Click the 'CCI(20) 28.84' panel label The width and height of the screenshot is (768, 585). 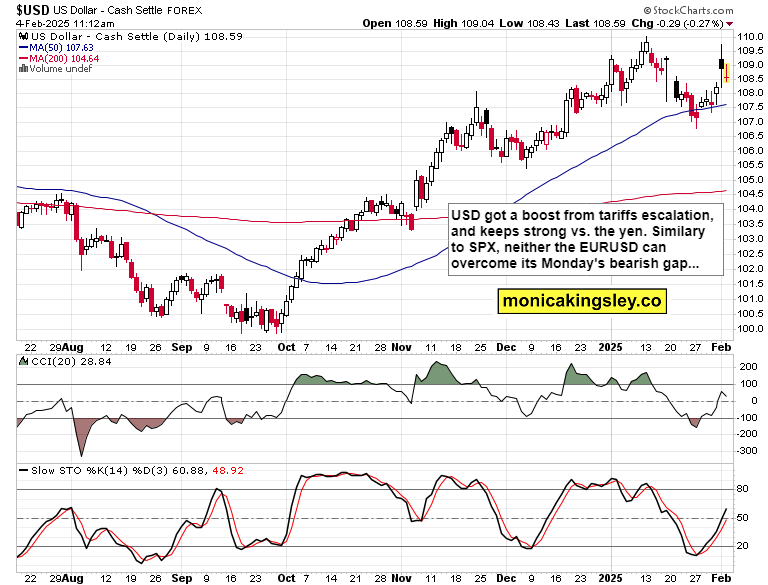[x=71, y=362]
